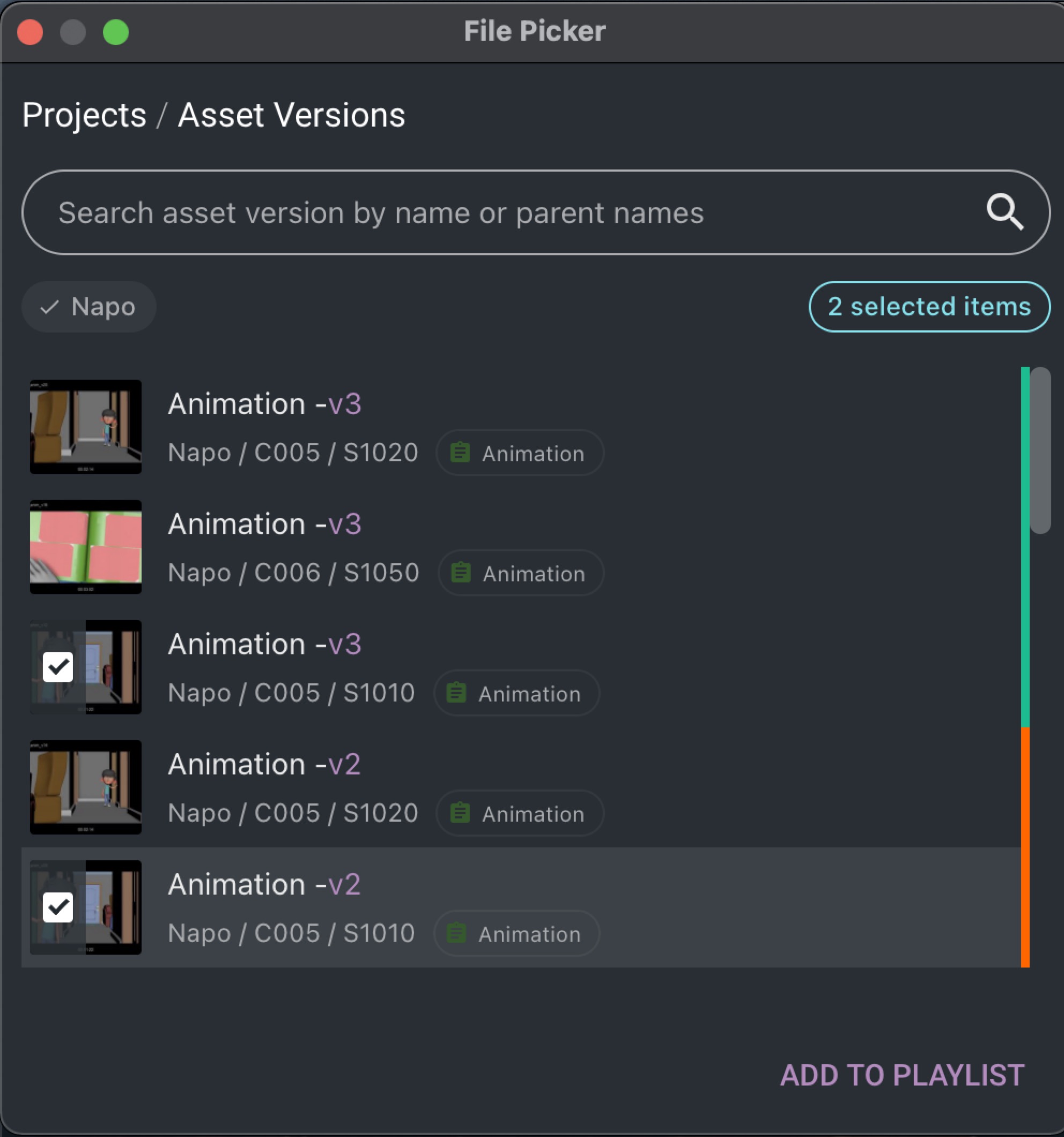Click the Asset Versions breadcrumb

pos(291,115)
